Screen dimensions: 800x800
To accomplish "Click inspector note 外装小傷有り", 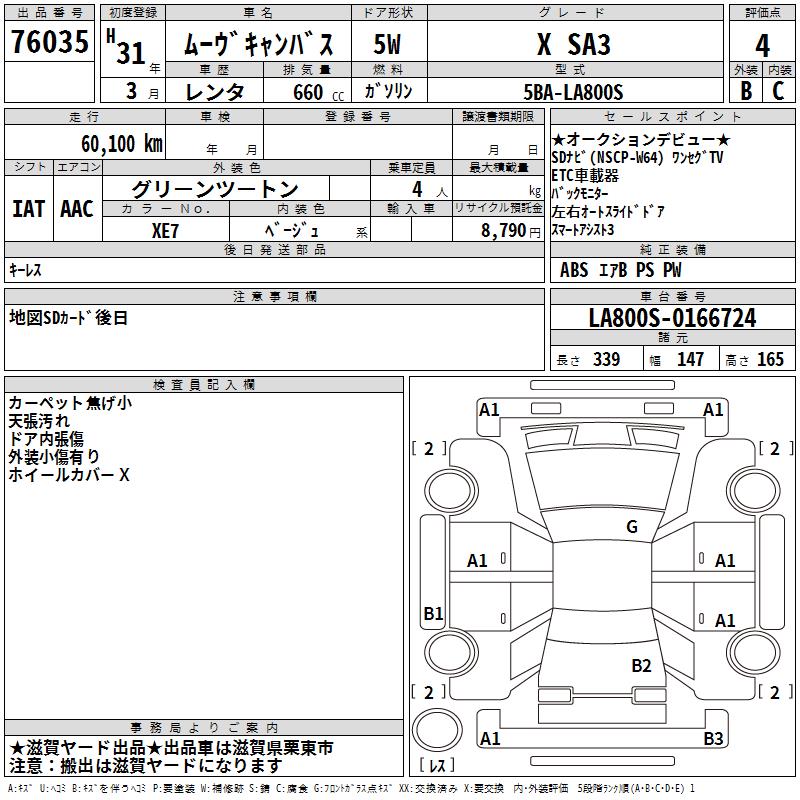I will 54,457.
